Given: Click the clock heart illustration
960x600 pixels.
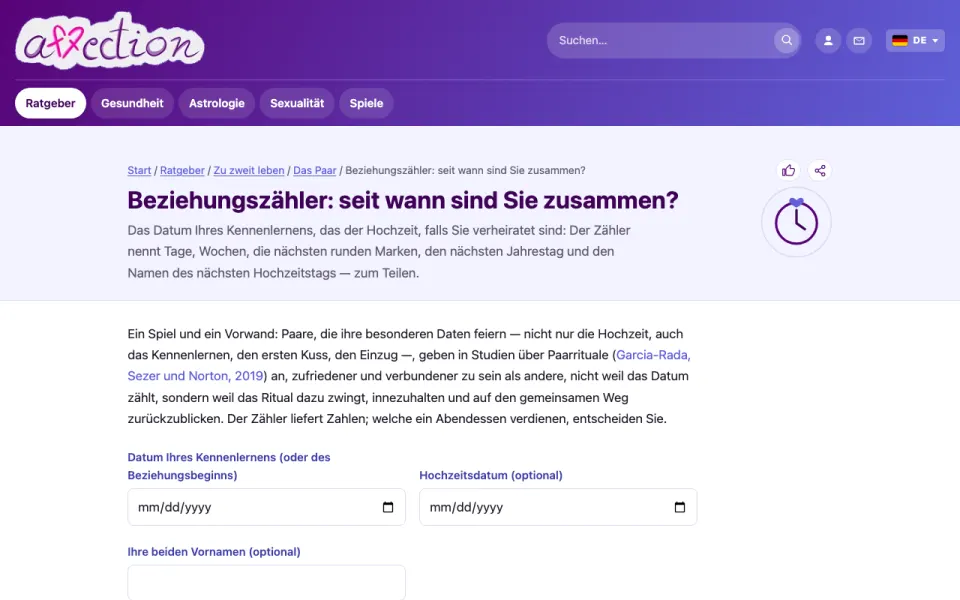Looking at the screenshot, I should [796, 222].
